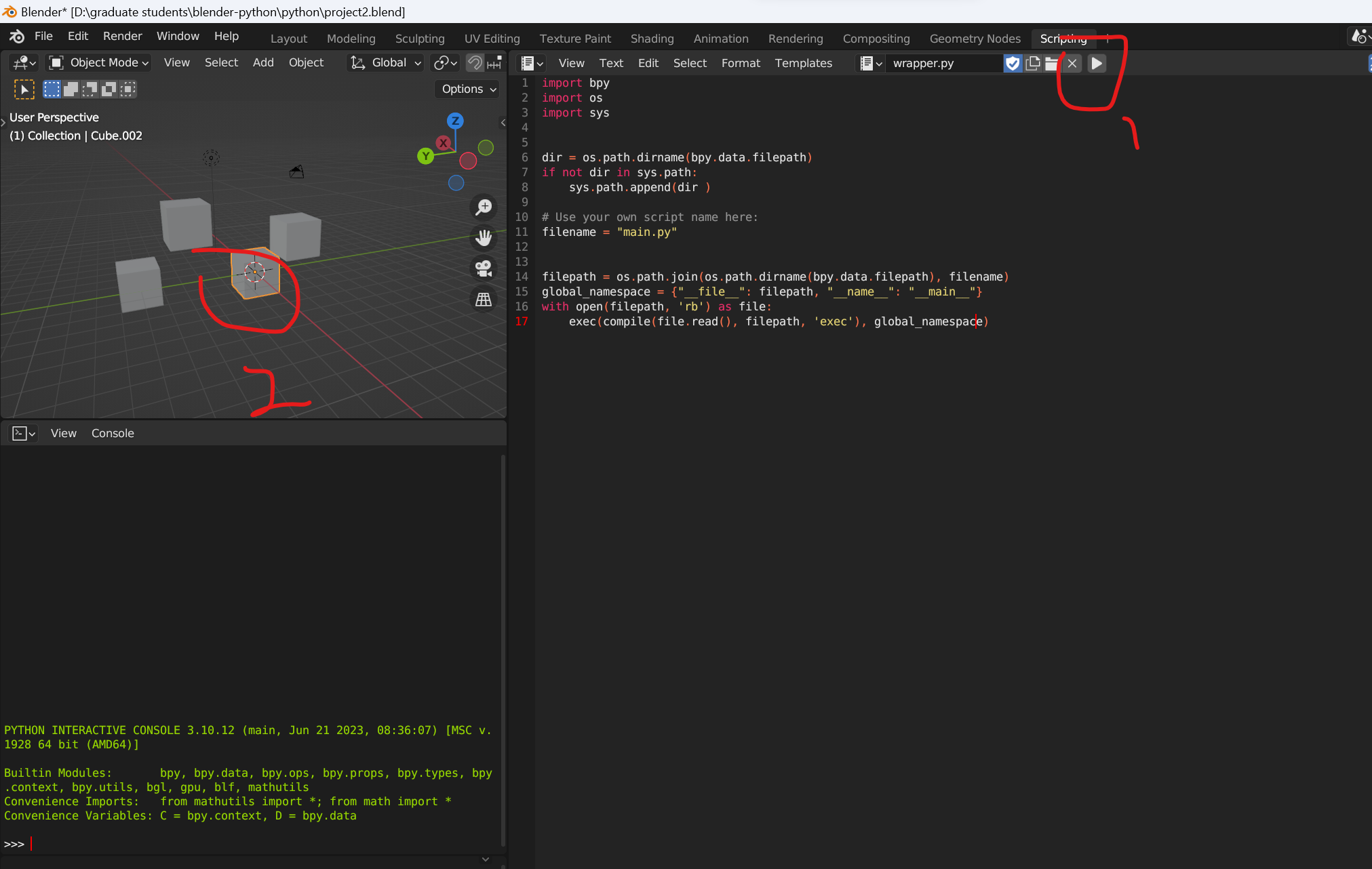Click the Z axis on navigation gizmo
The height and width of the screenshot is (869, 1372).
455,121
